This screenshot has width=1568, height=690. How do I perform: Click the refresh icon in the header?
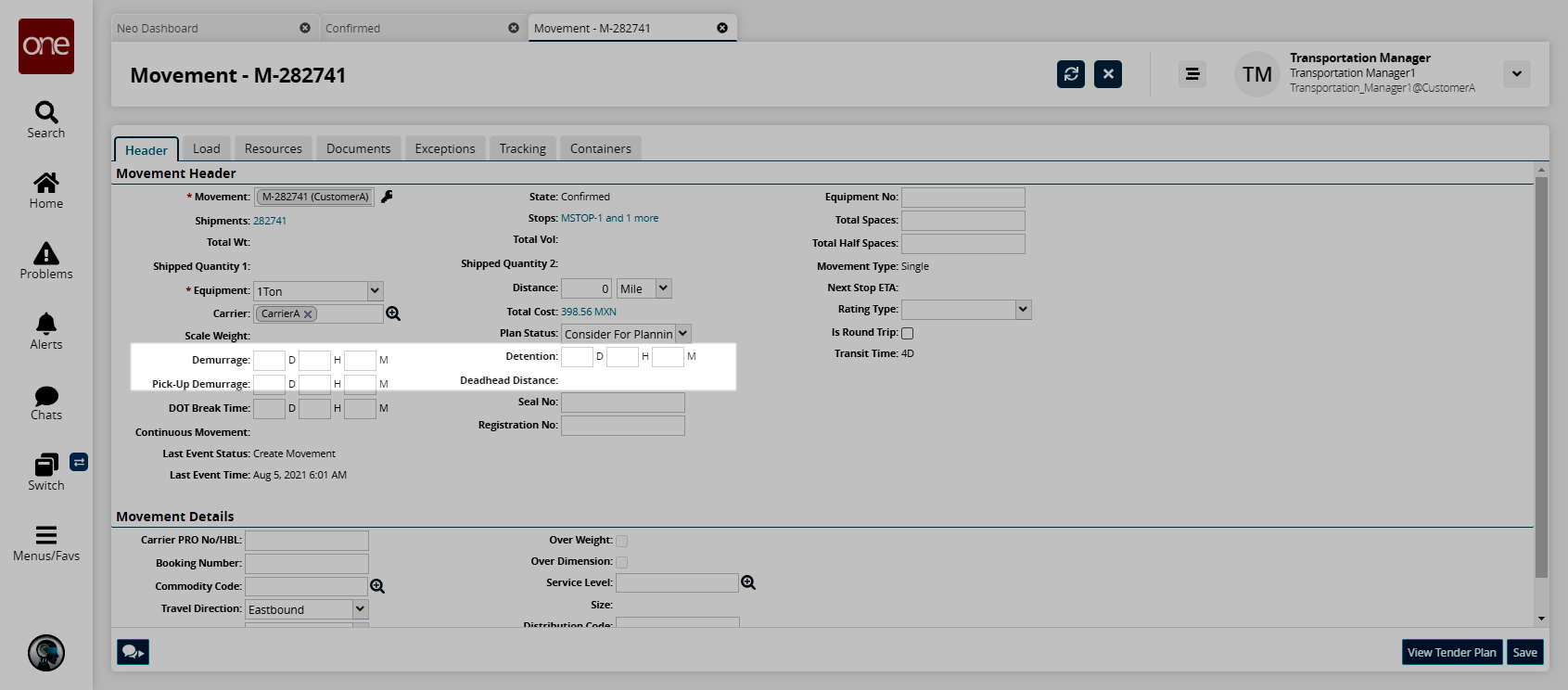(x=1071, y=74)
